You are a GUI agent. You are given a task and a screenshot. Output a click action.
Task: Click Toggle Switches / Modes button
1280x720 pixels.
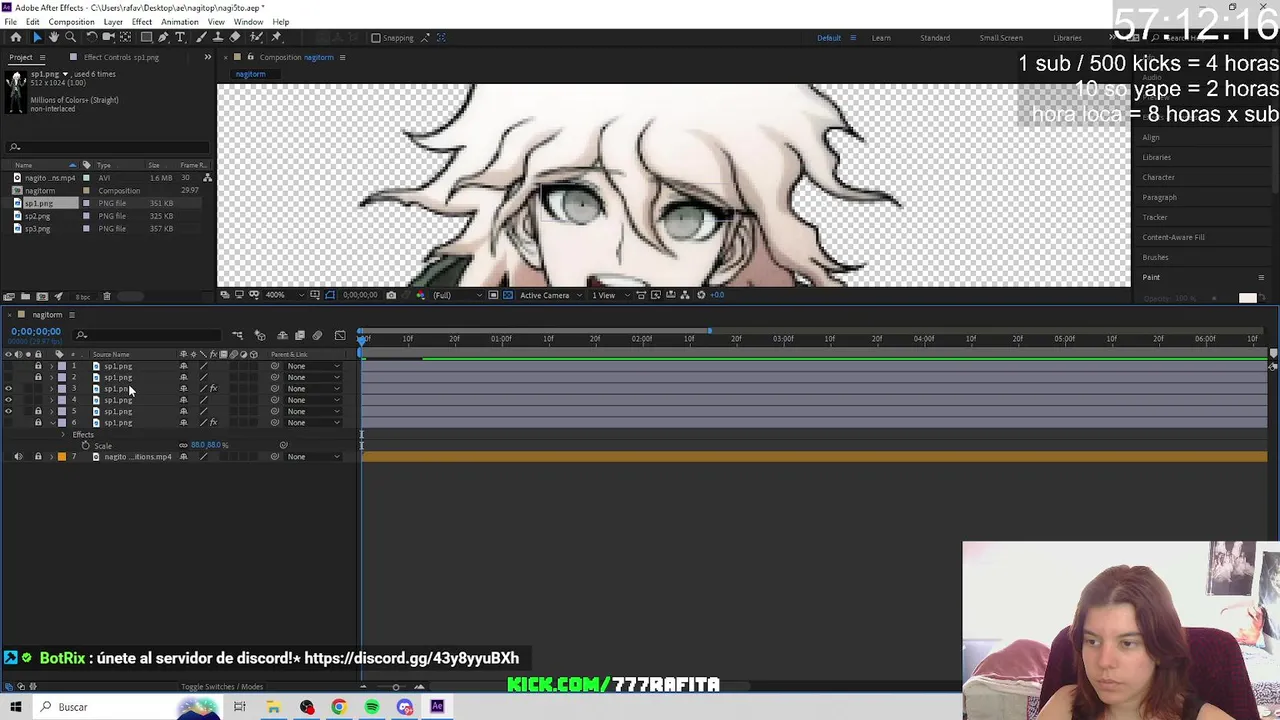click(222, 687)
